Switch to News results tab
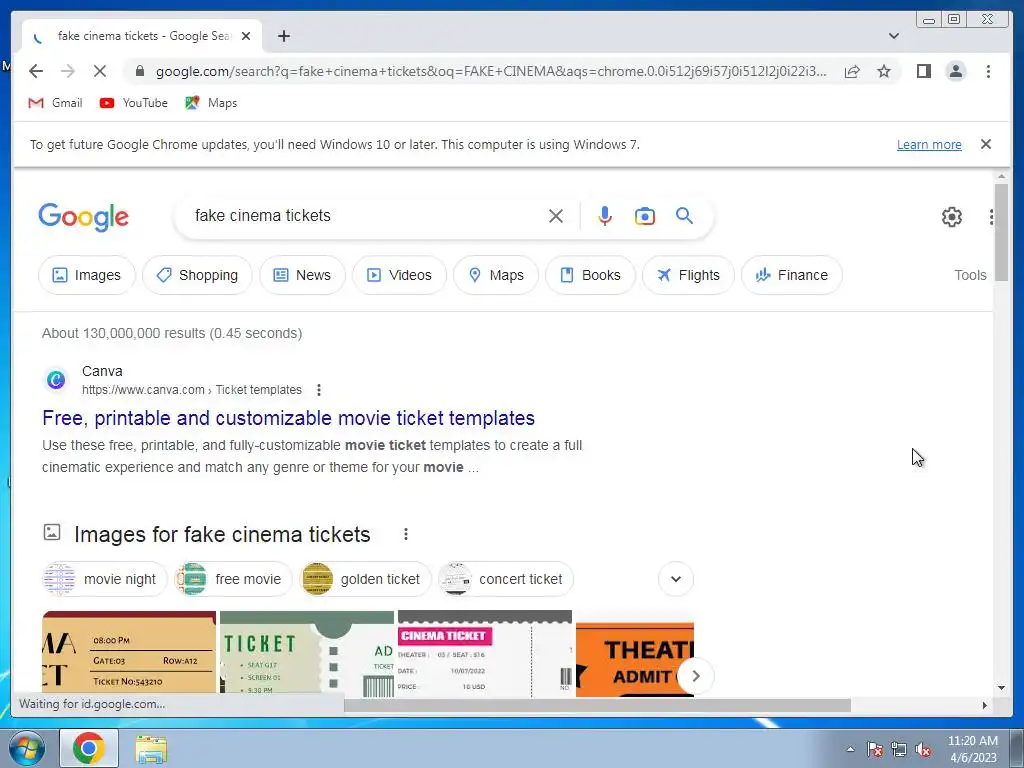This screenshot has height=768, width=1024. (302, 275)
